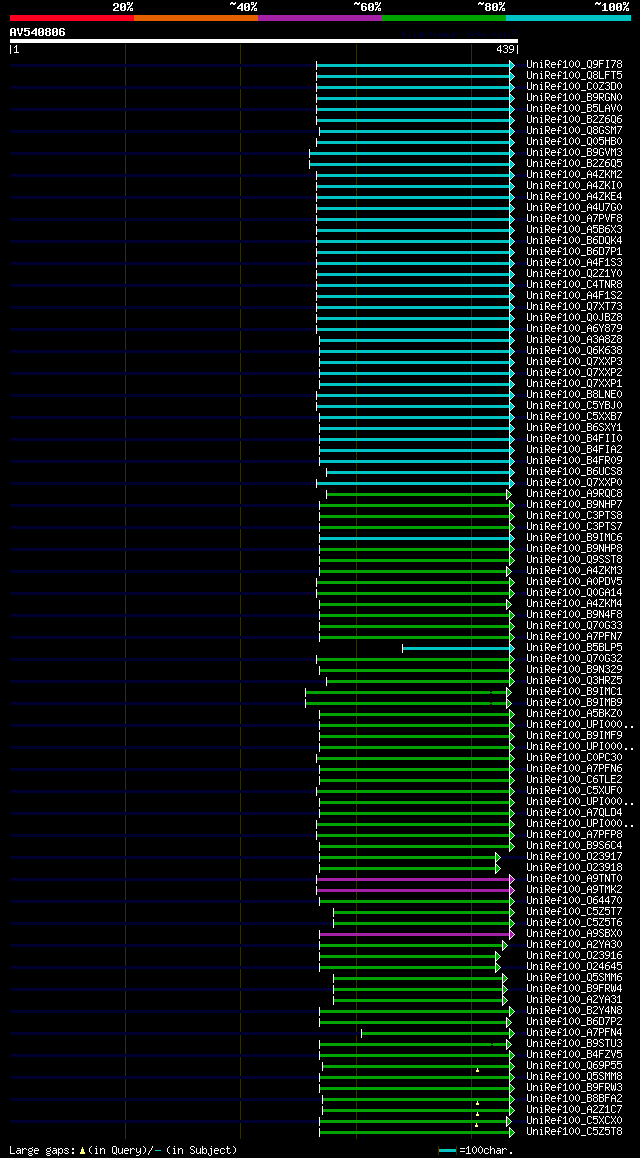Select the UniRef100_Q70G33 label

click(574, 626)
